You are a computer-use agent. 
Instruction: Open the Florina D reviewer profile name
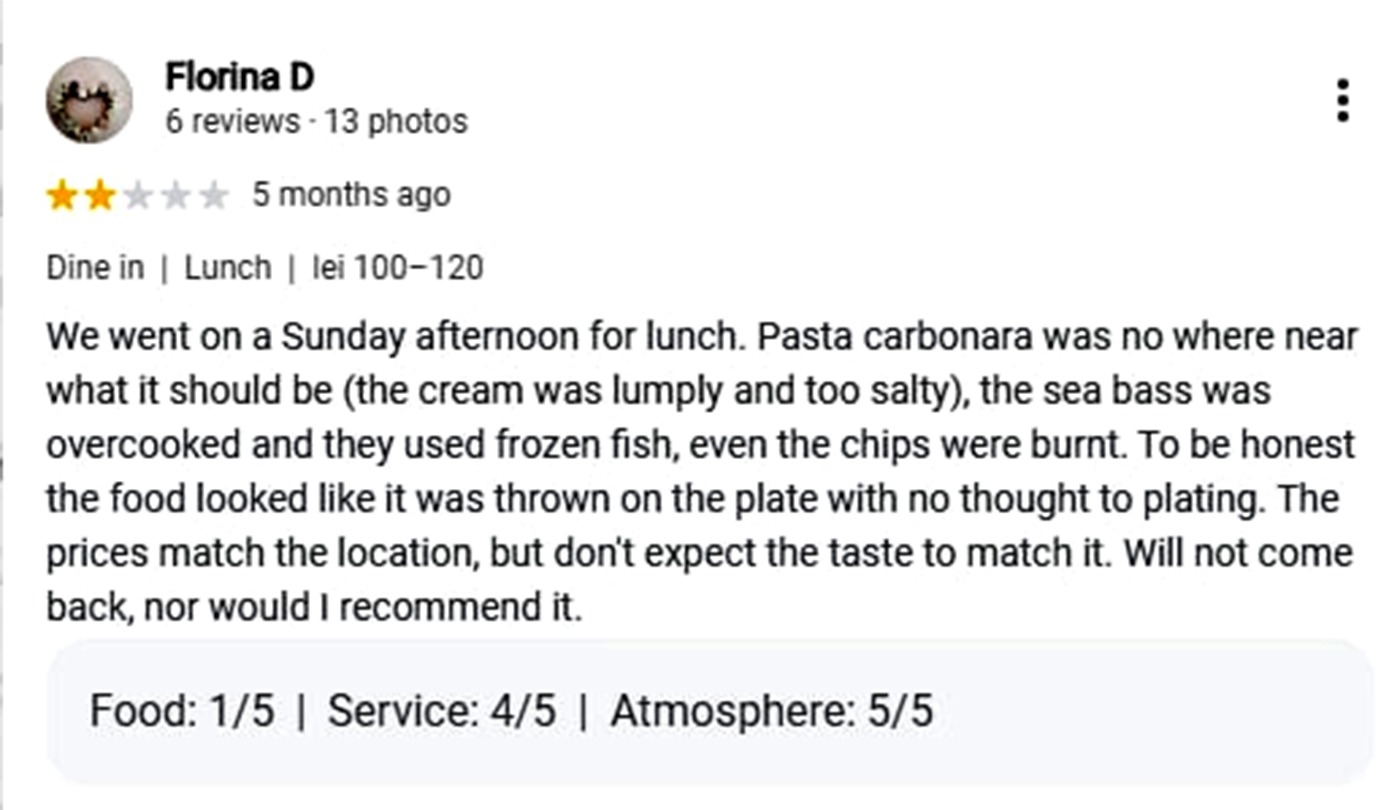(239, 76)
